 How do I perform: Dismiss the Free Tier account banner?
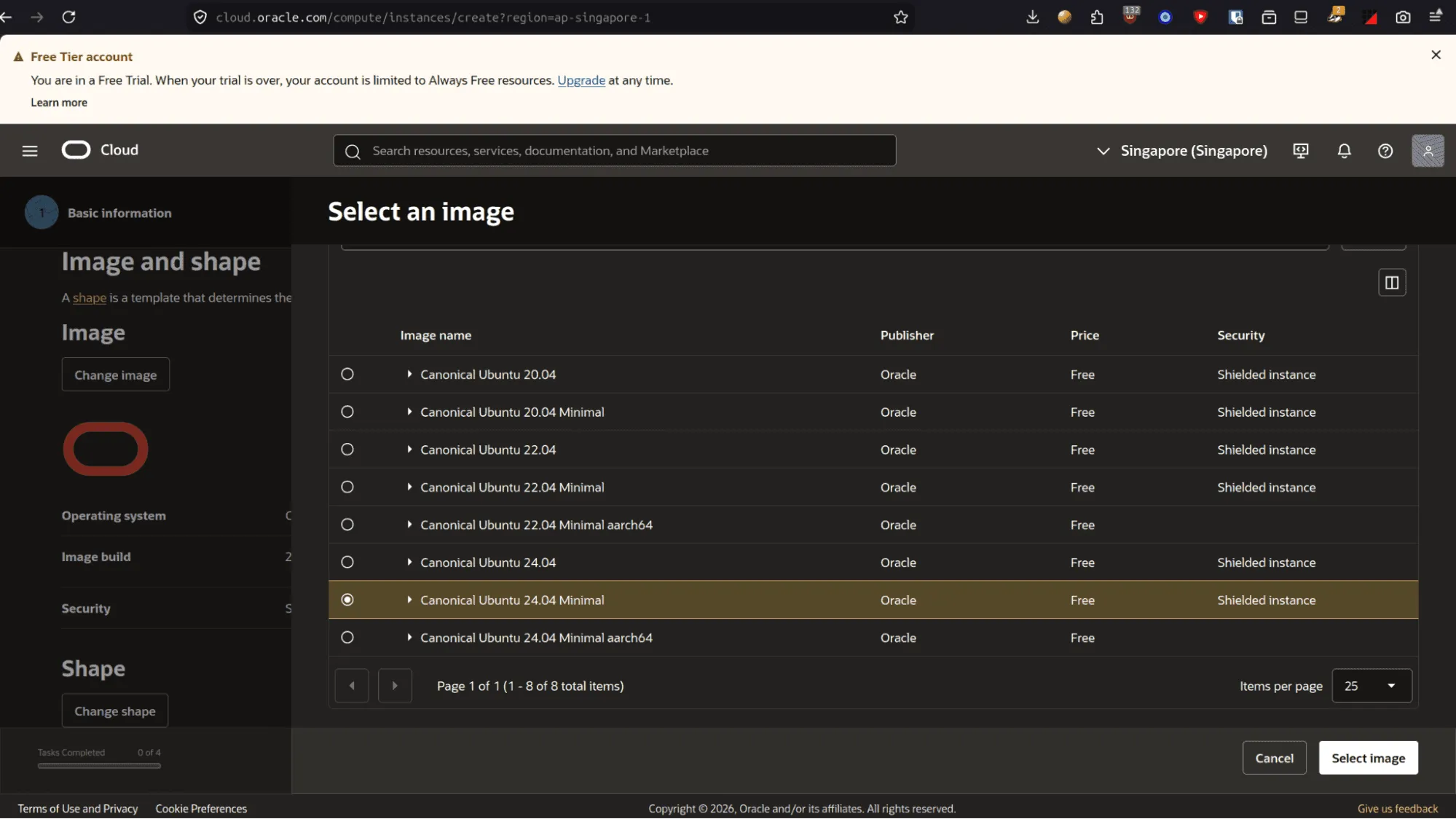pyautogui.click(x=1436, y=55)
